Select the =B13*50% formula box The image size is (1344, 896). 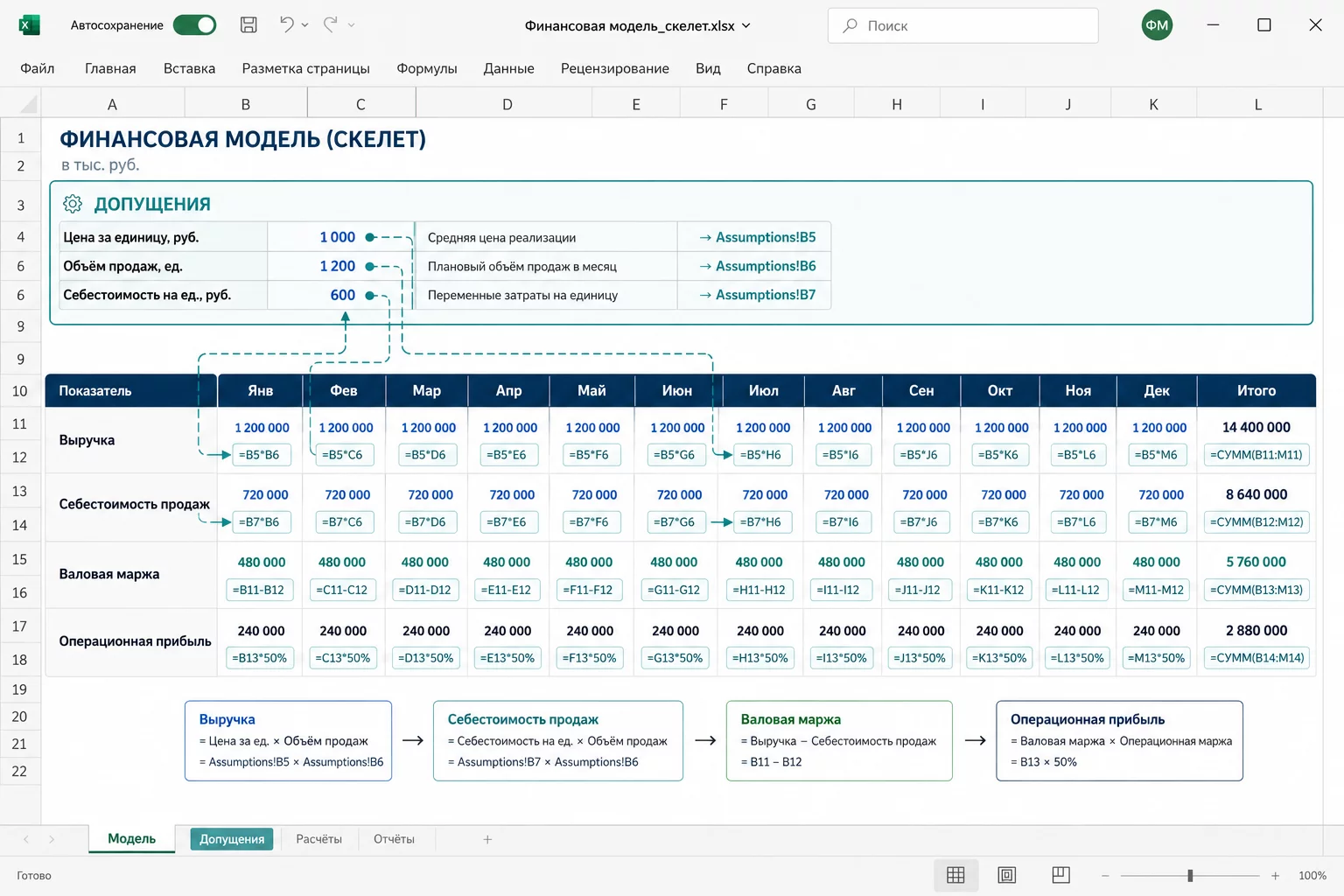[261, 658]
